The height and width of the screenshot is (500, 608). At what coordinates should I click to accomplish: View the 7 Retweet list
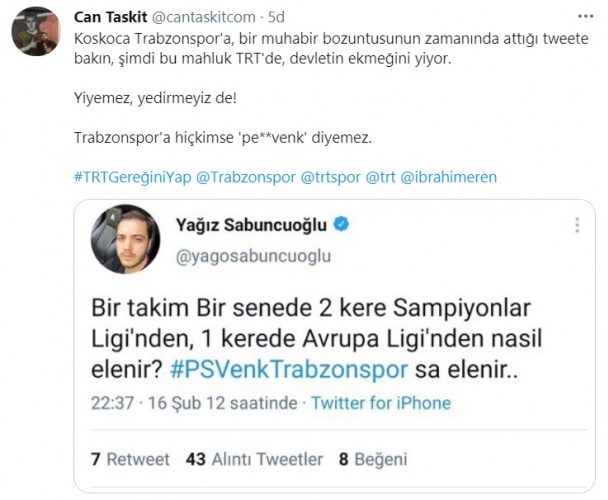[130, 459]
